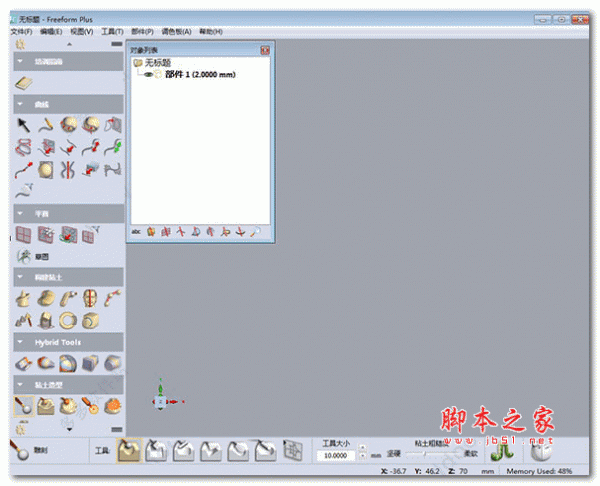Select the groove carving clay tool
Screen dimensions: 600x486
tap(46, 406)
